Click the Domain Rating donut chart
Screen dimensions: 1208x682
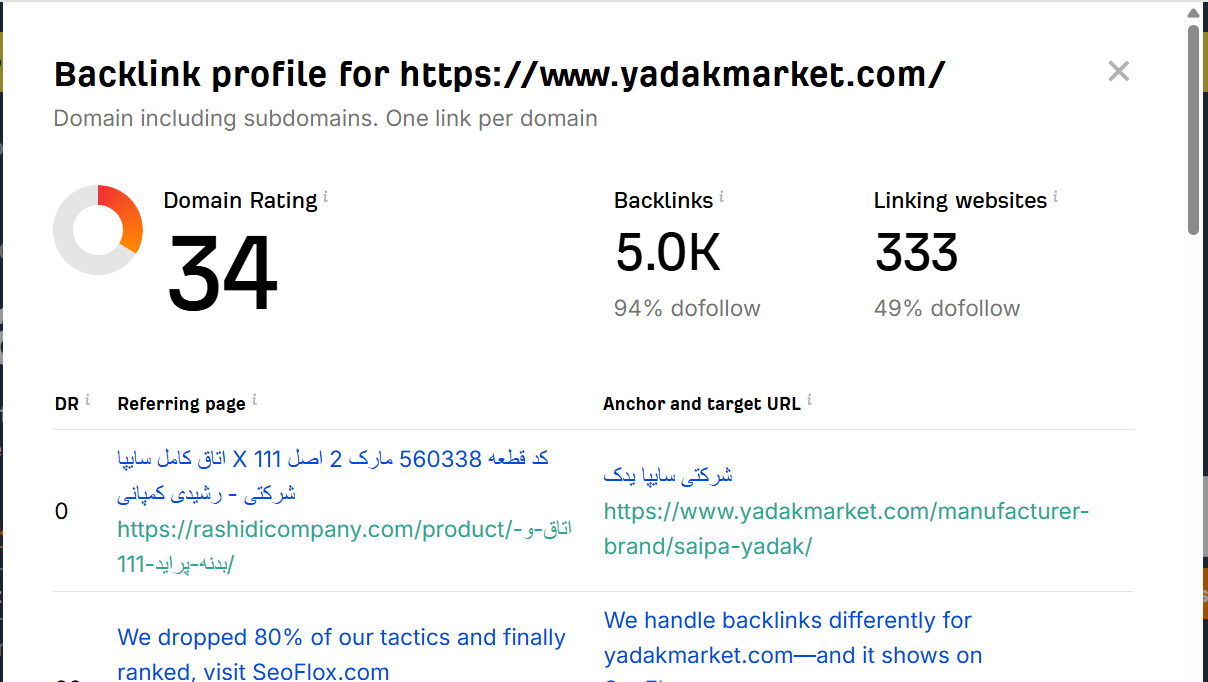(98, 230)
